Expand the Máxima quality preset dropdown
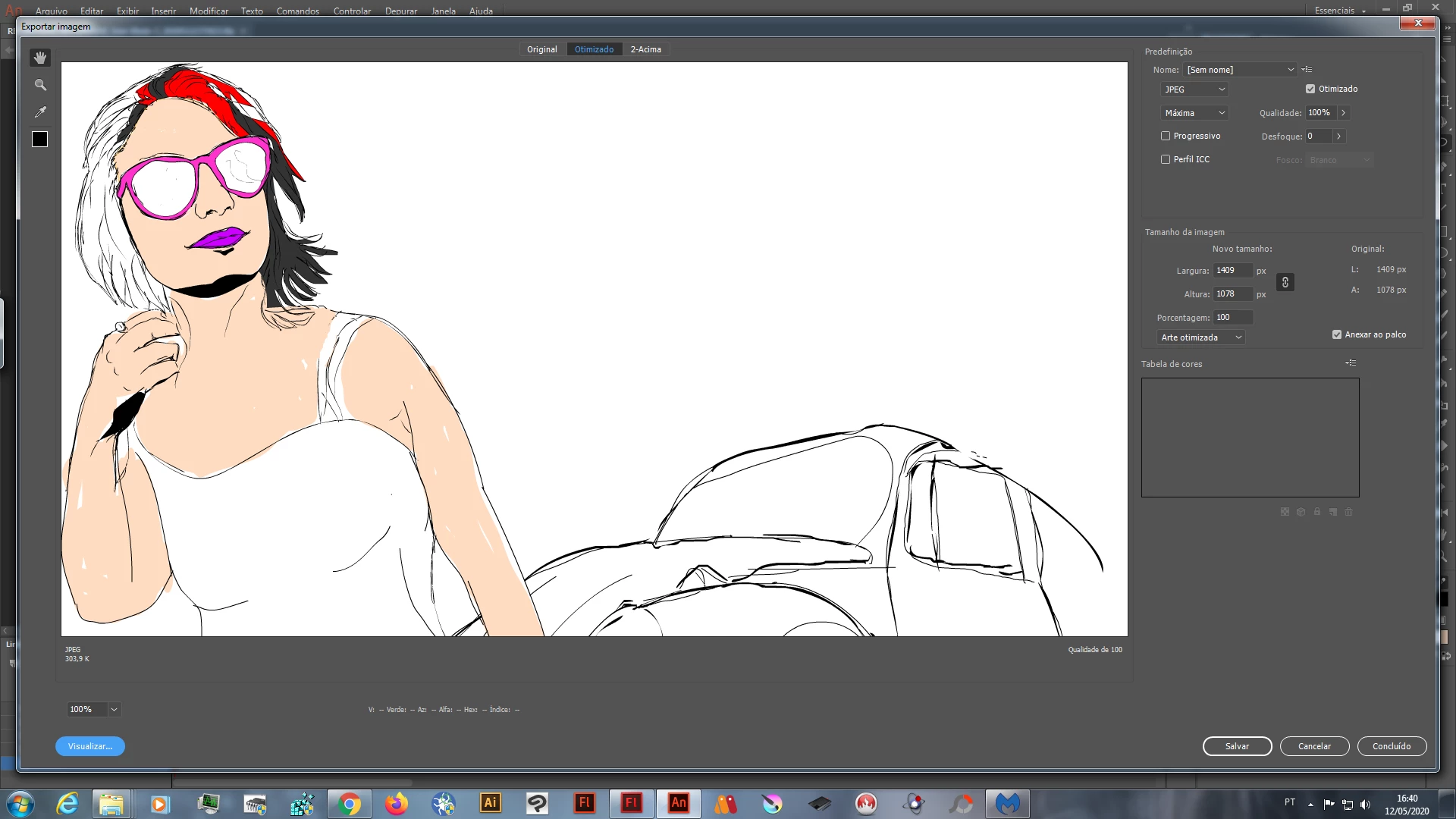The height and width of the screenshot is (819, 1456). 1194,113
